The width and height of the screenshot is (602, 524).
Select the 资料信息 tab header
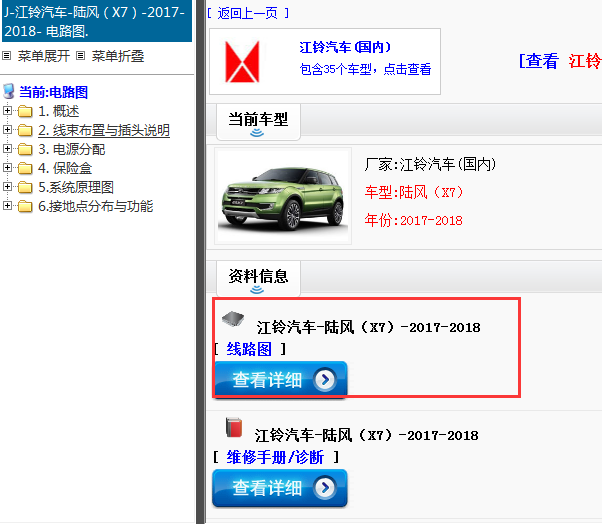click(258, 279)
